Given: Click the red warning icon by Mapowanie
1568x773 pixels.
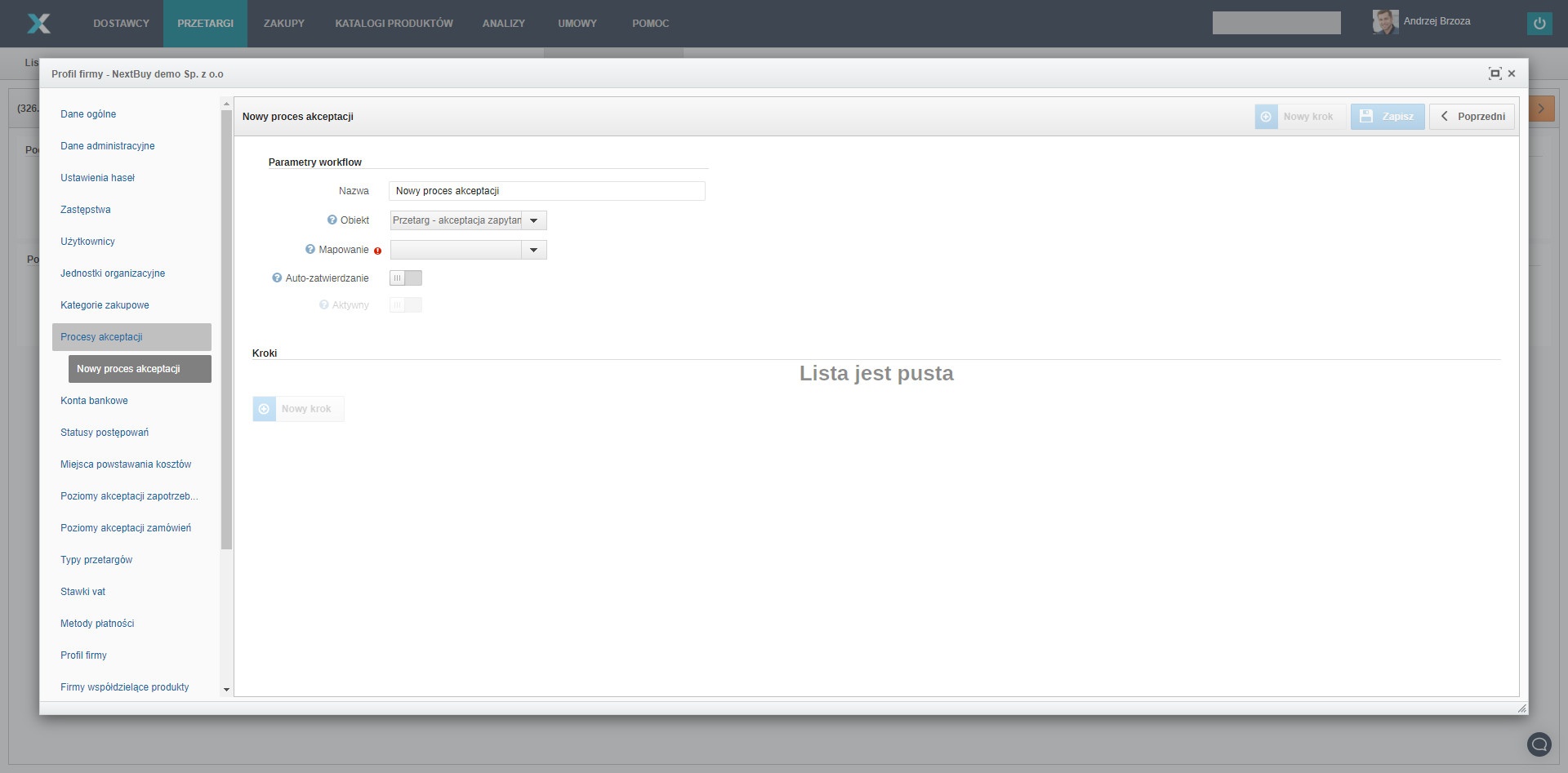Looking at the screenshot, I should (377, 251).
